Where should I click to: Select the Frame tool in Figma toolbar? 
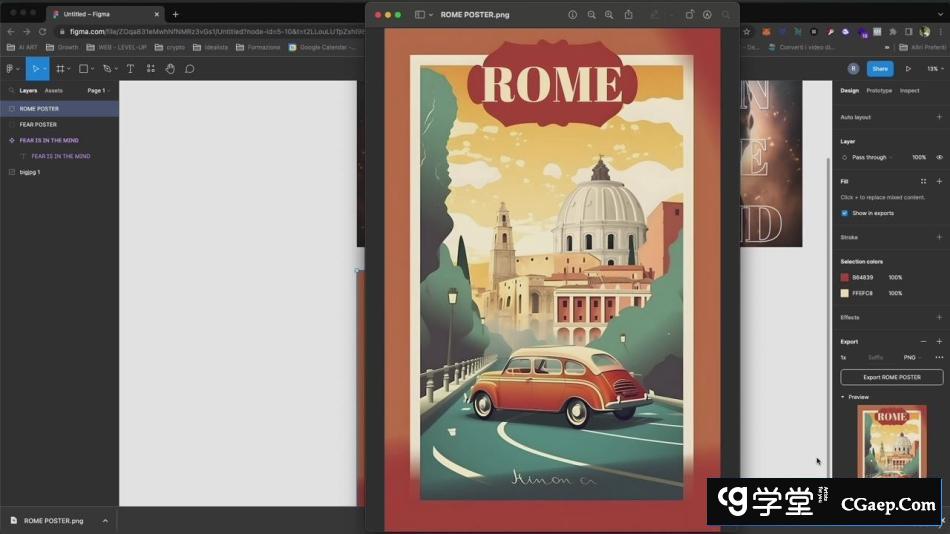60,69
